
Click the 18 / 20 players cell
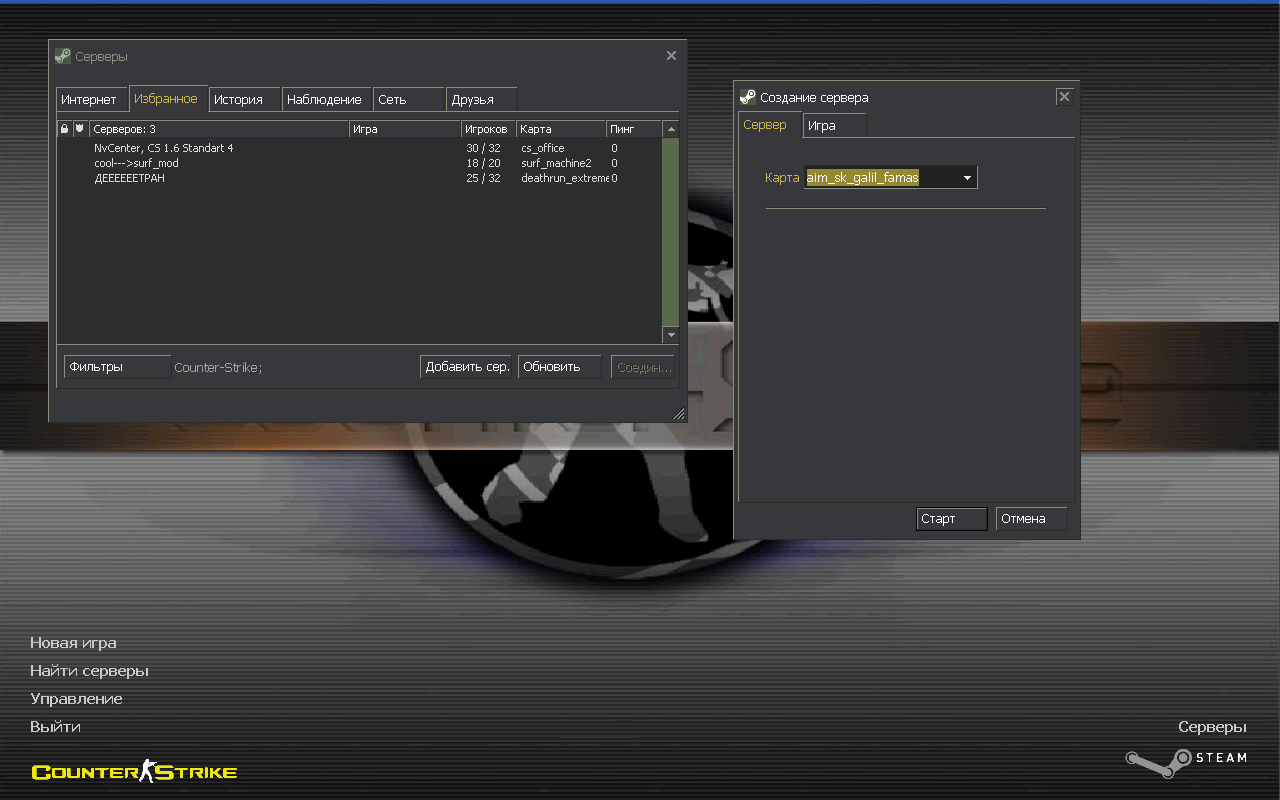pos(483,163)
